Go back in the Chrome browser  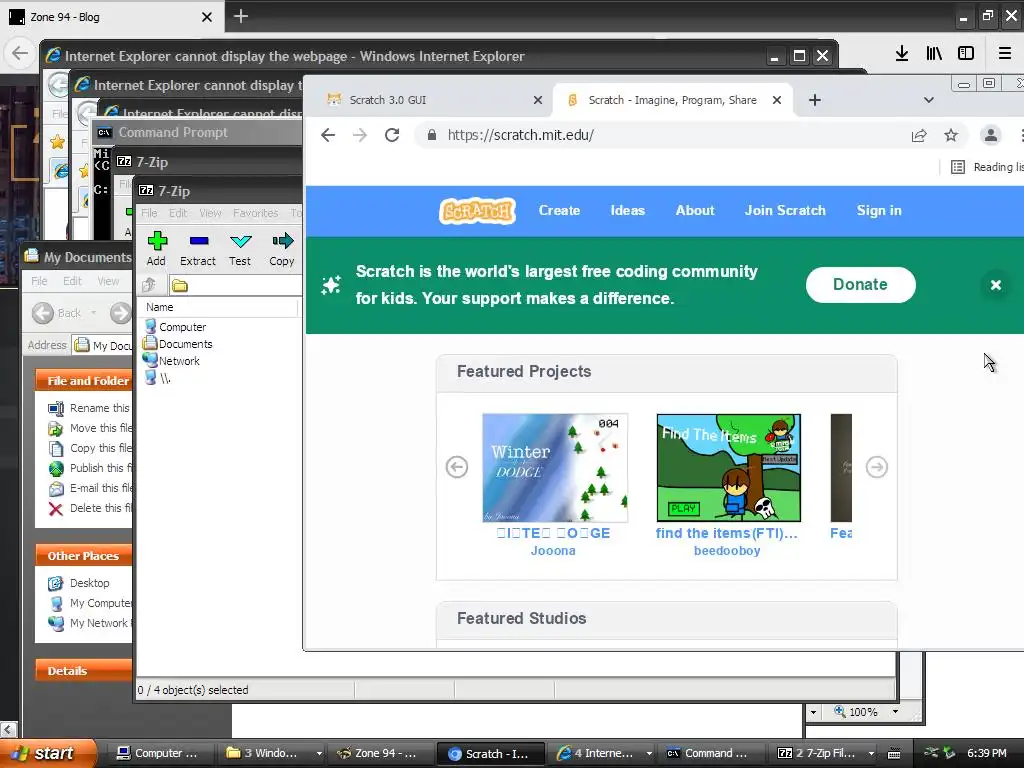coord(328,135)
